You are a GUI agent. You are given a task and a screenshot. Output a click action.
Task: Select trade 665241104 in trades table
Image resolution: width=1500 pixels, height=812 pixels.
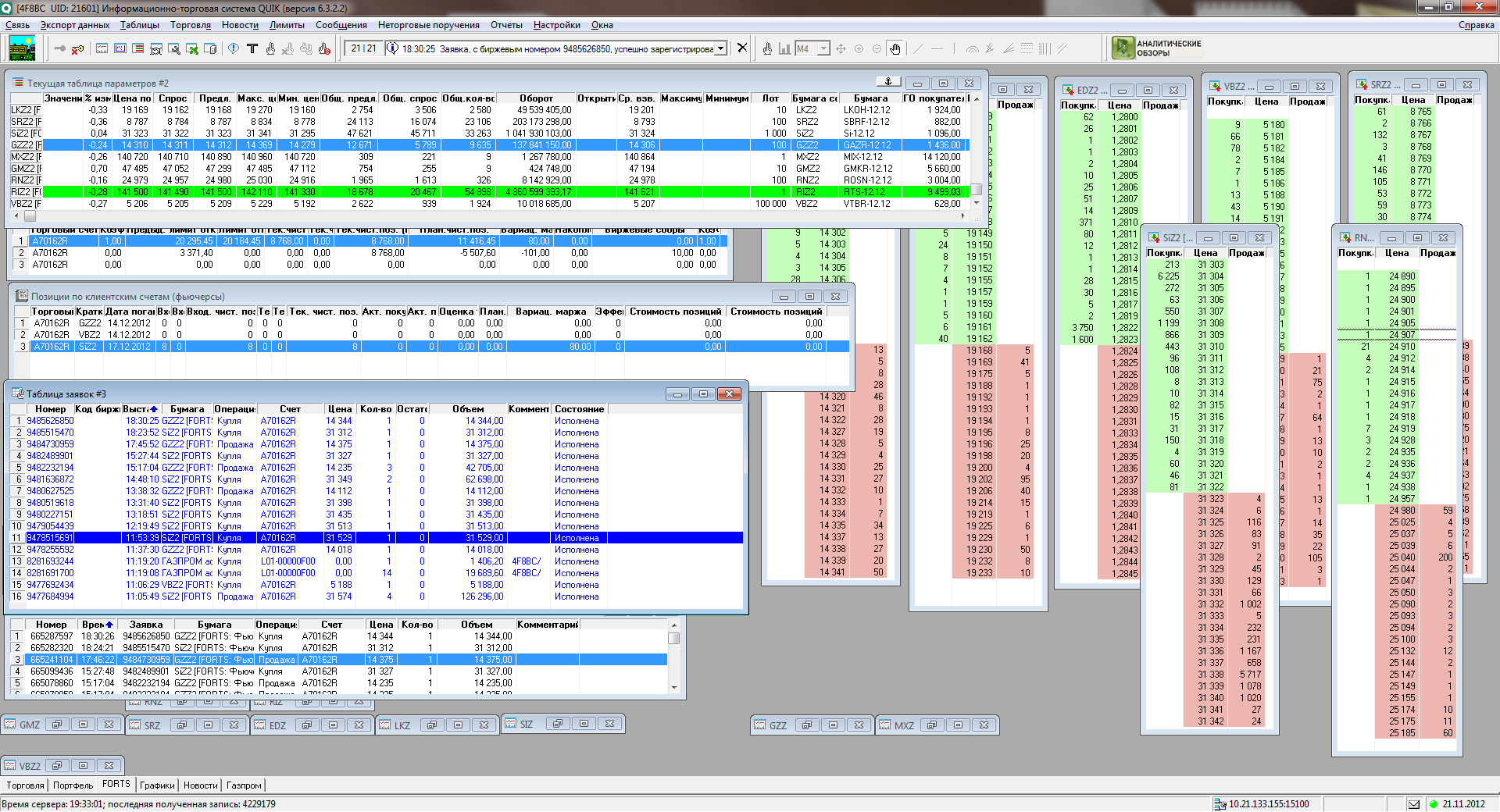339,660
